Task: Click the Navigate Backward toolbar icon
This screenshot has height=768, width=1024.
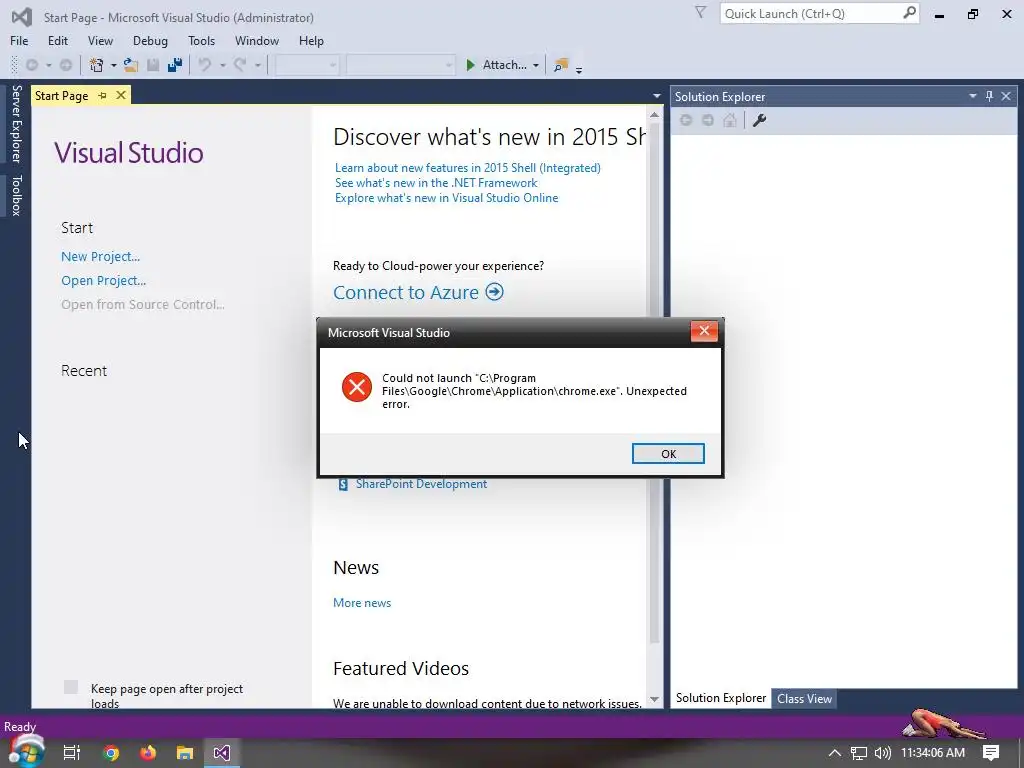Action: click(x=31, y=65)
